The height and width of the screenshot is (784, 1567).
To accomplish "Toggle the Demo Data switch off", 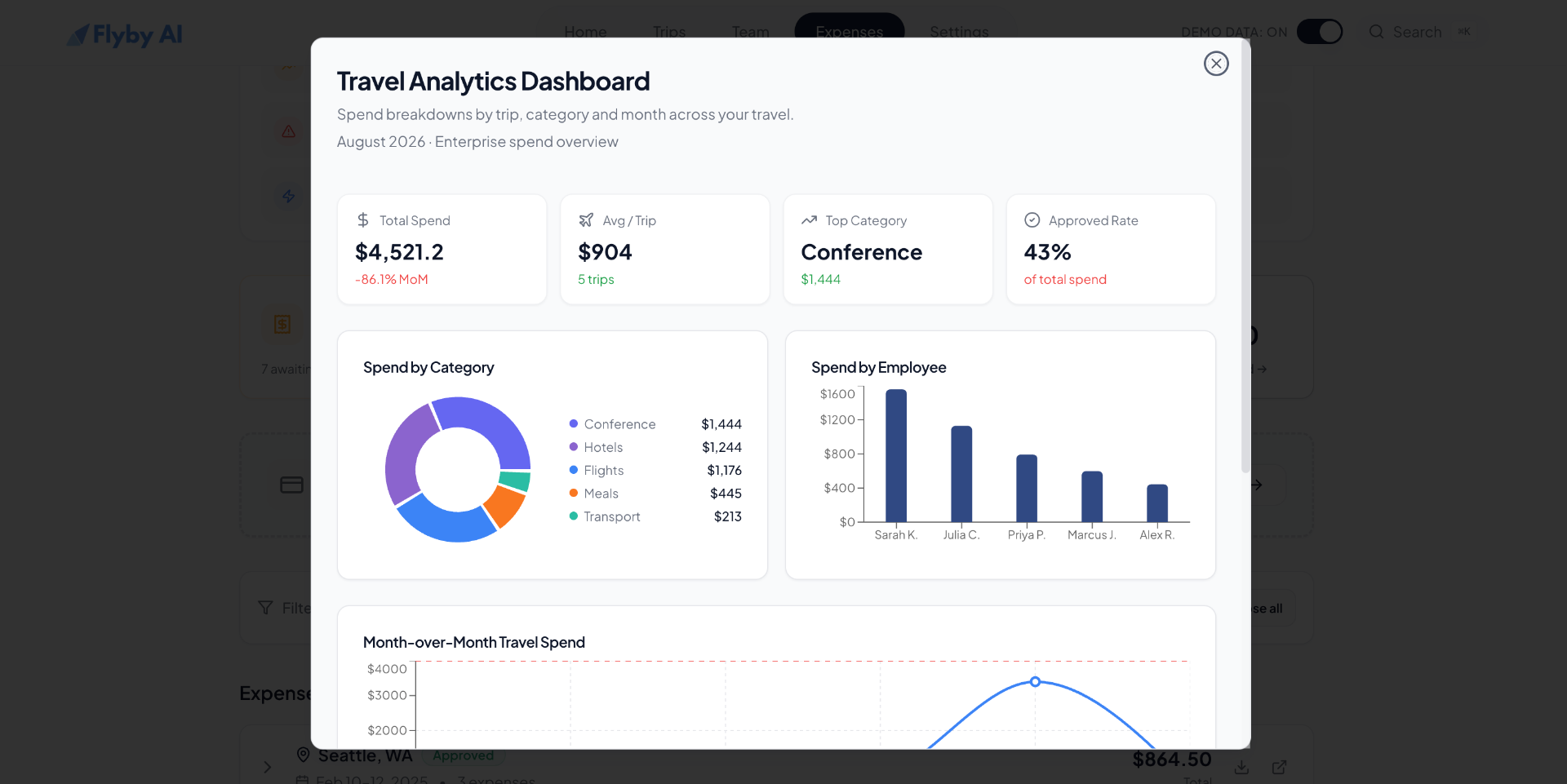I will click(1320, 32).
